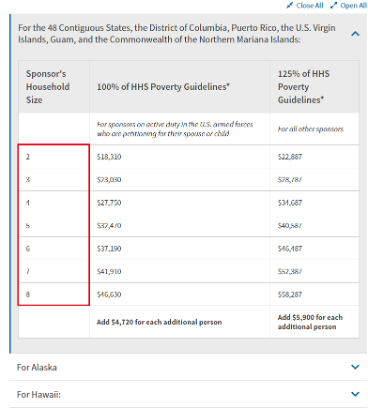Screen dimensions: 368x408
Task: Click the 48 Contiguous States accordion heading text
Action: click(x=177, y=33)
